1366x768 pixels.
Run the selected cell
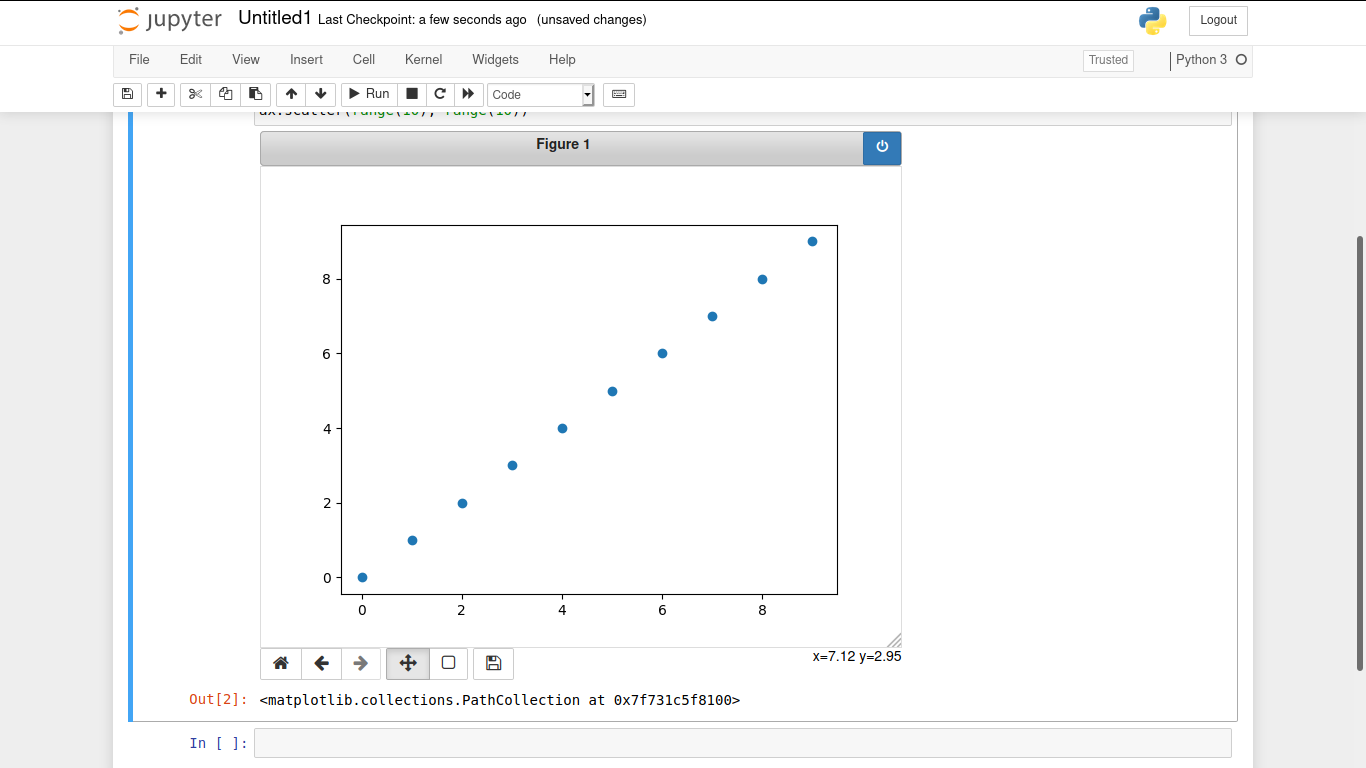click(369, 94)
